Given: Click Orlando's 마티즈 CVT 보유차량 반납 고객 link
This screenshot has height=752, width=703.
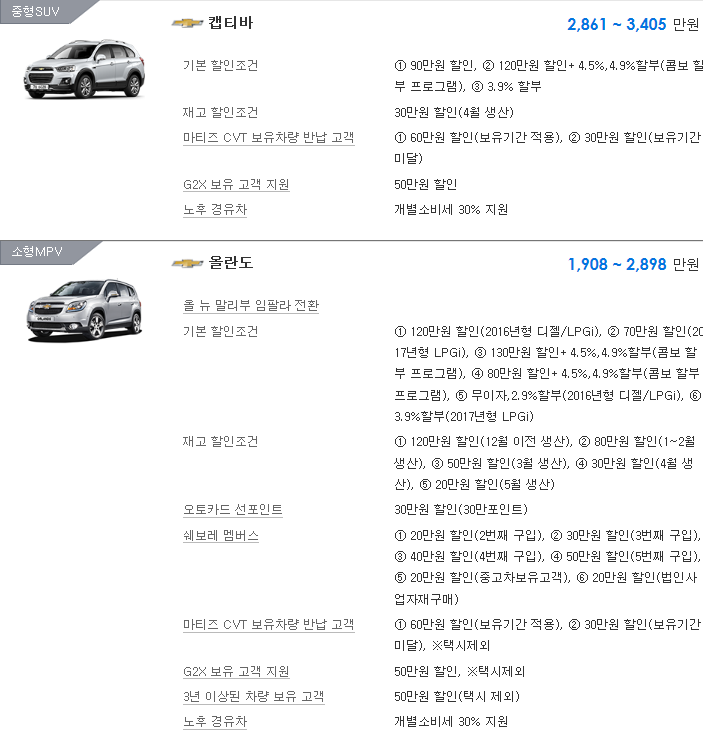Looking at the screenshot, I should 269,624.
